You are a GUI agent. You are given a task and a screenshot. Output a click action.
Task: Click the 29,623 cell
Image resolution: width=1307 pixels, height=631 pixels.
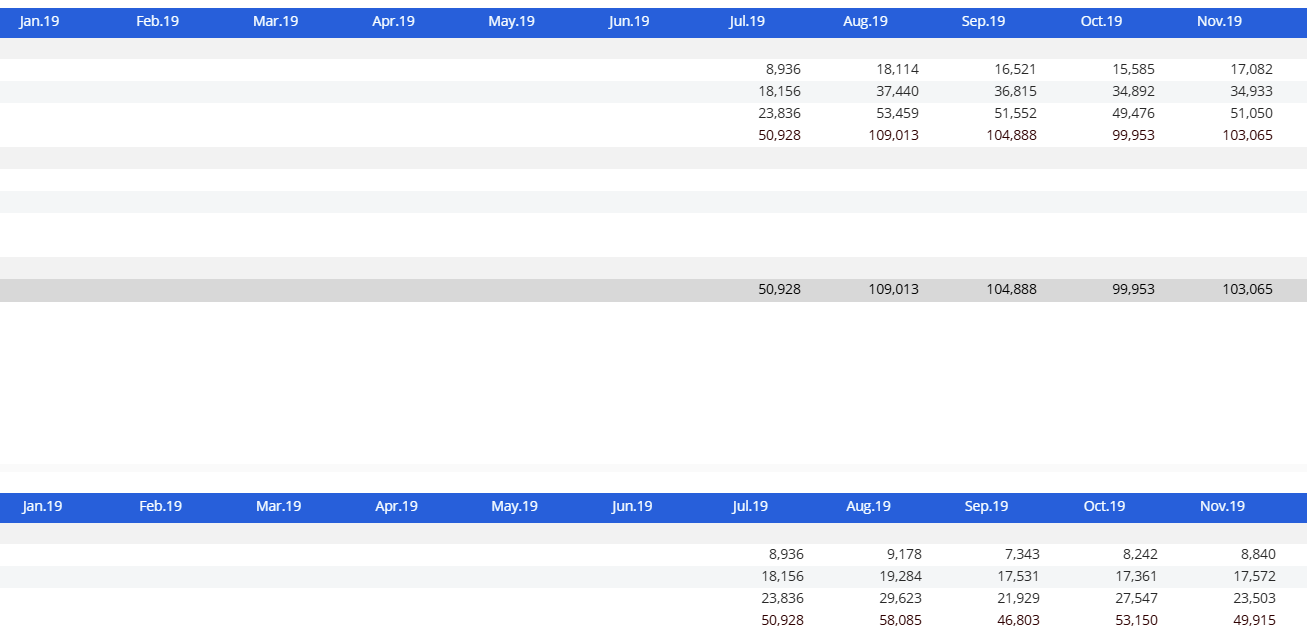[900, 598]
